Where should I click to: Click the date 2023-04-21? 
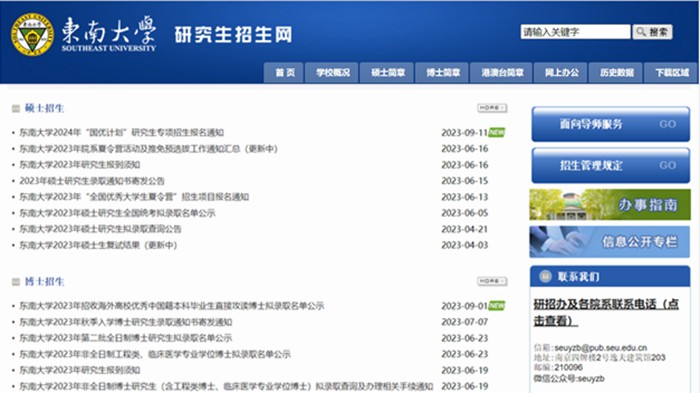pyautogui.click(x=464, y=229)
